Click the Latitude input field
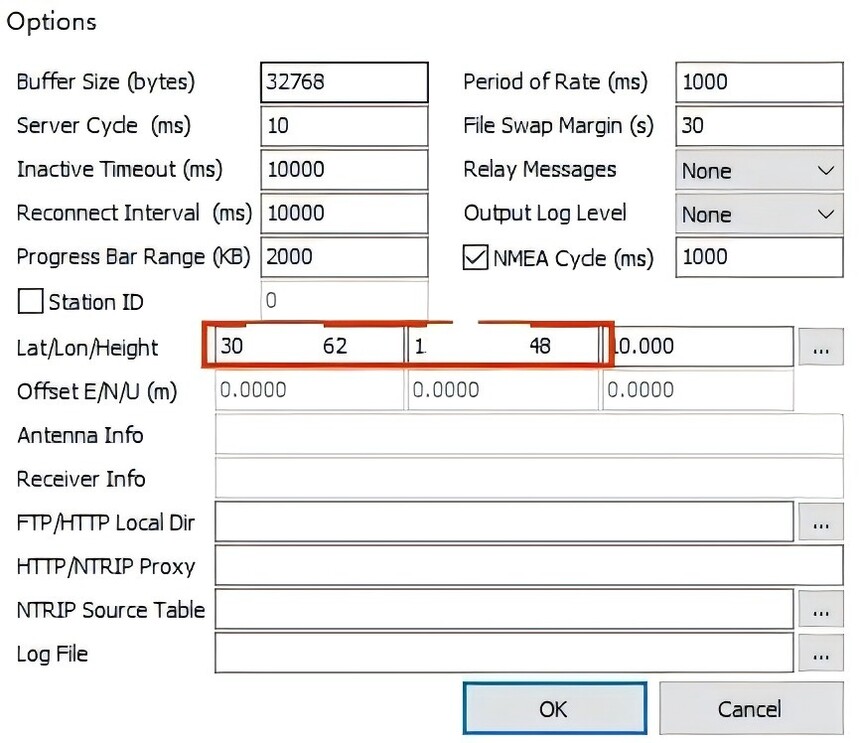The height and width of the screenshot is (743, 860). (309, 346)
